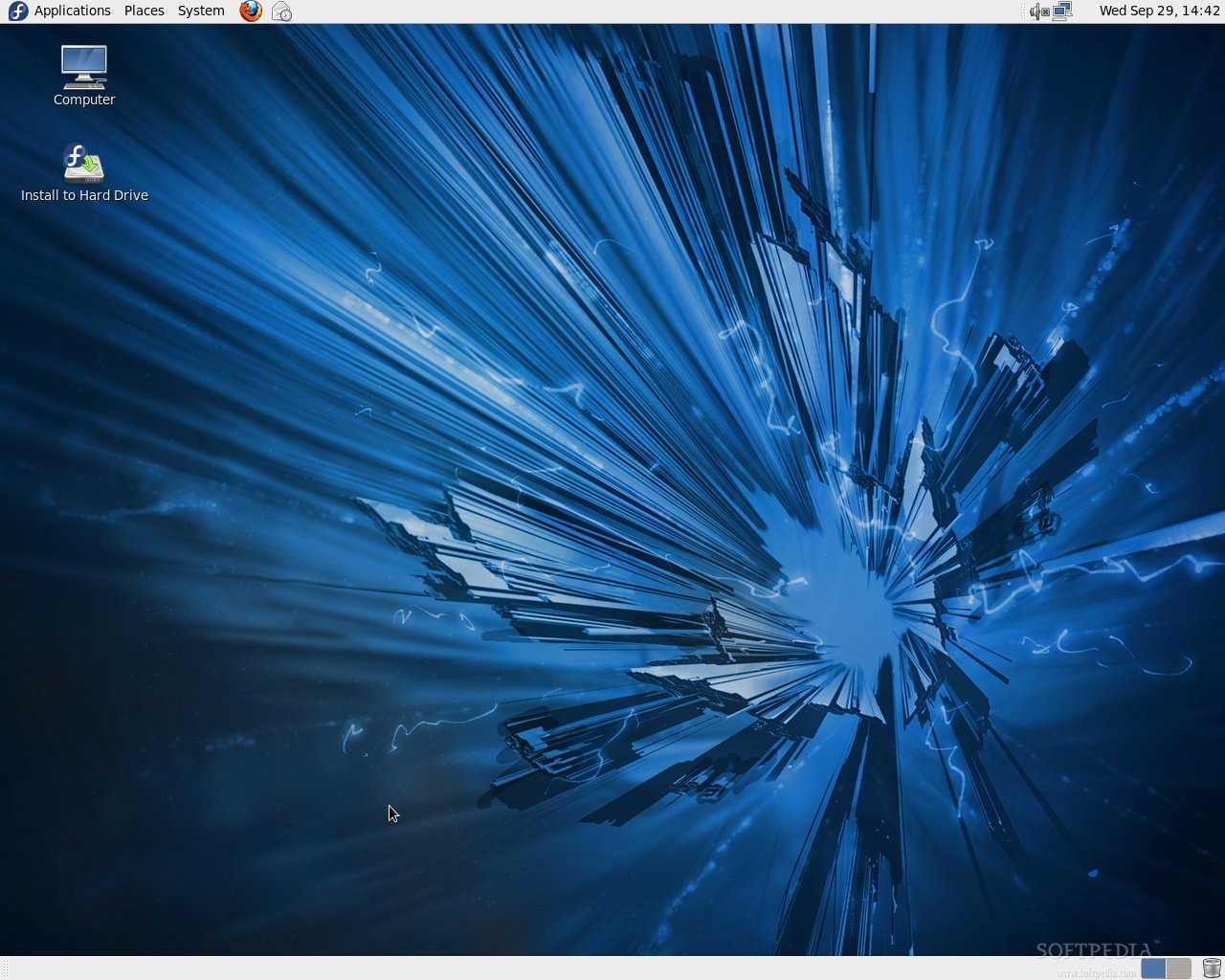Switch to the first (blue) workspace
This screenshot has width=1225, height=980.
(1153, 969)
